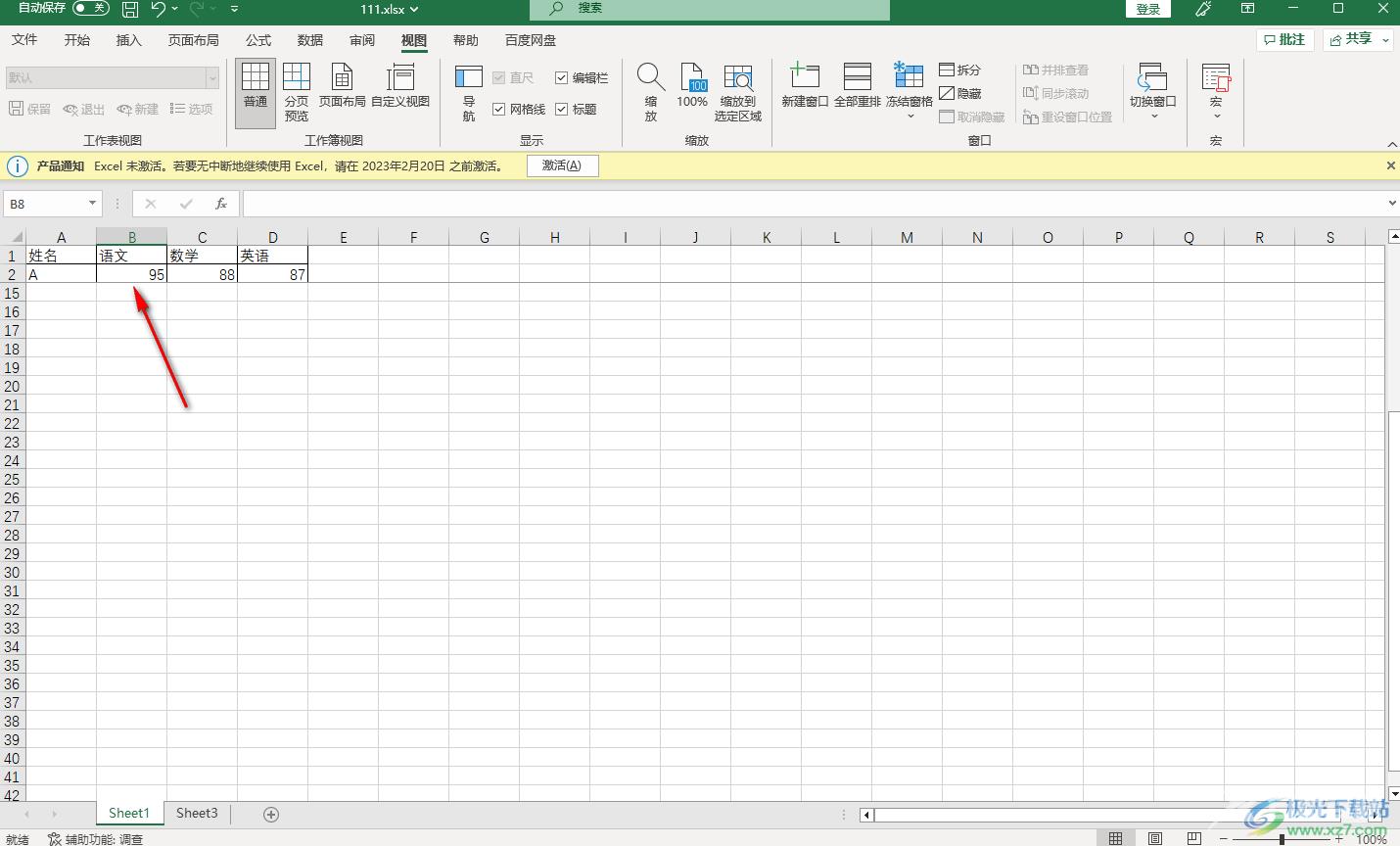
Task: Click accessibility check icon in status bar
Action: coord(55,839)
